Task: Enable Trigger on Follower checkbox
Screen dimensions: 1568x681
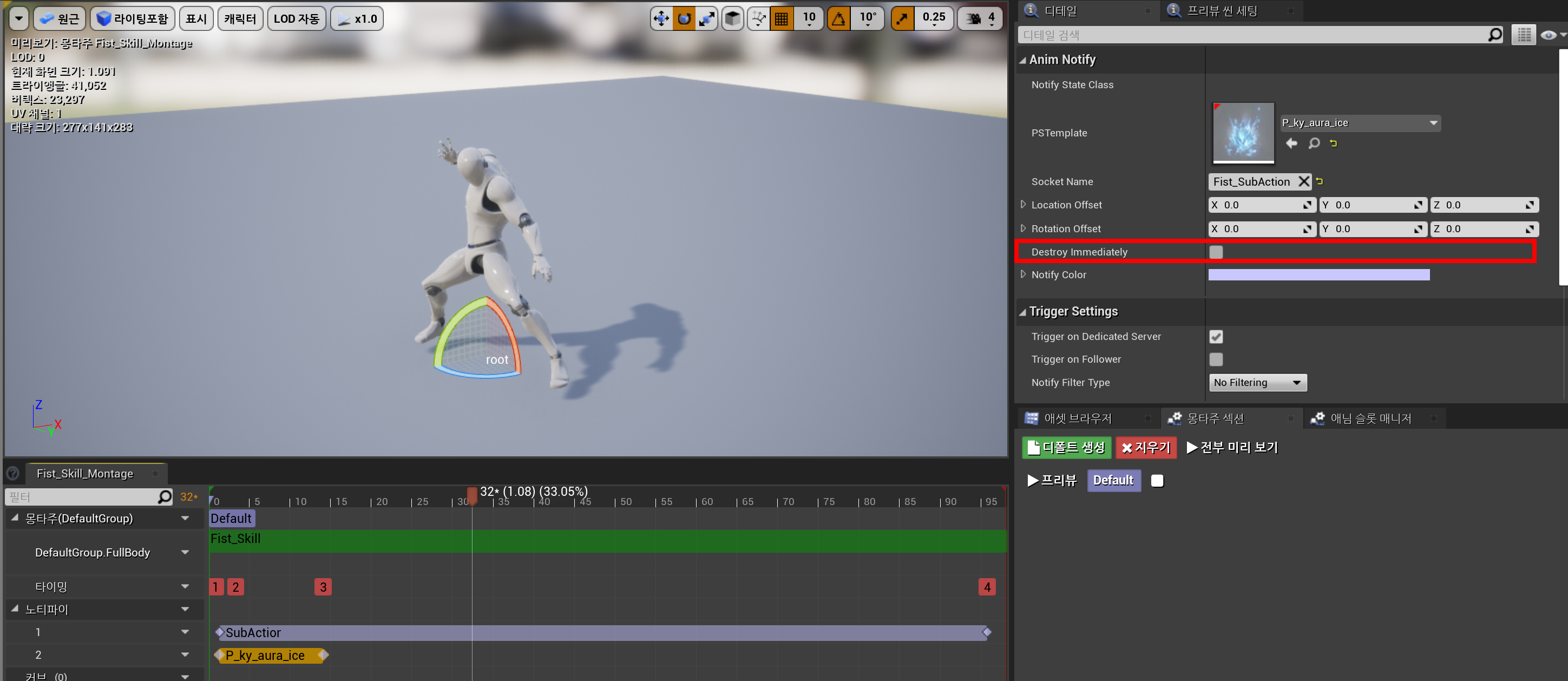Action: [1216, 359]
